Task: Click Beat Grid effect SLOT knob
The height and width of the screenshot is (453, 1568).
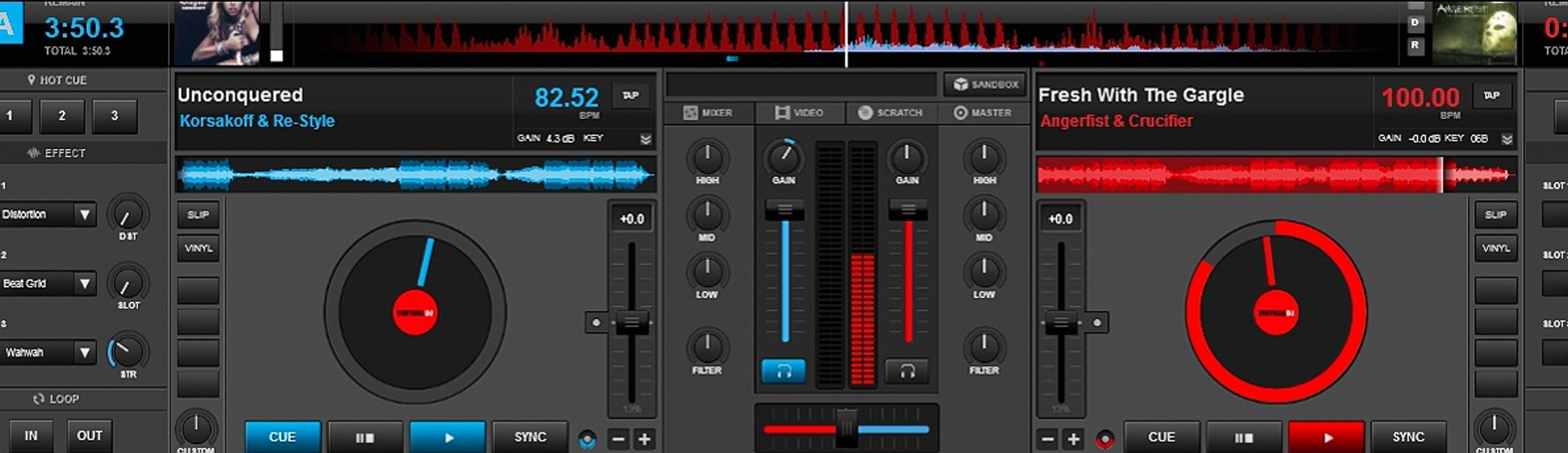Action: [128, 283]
